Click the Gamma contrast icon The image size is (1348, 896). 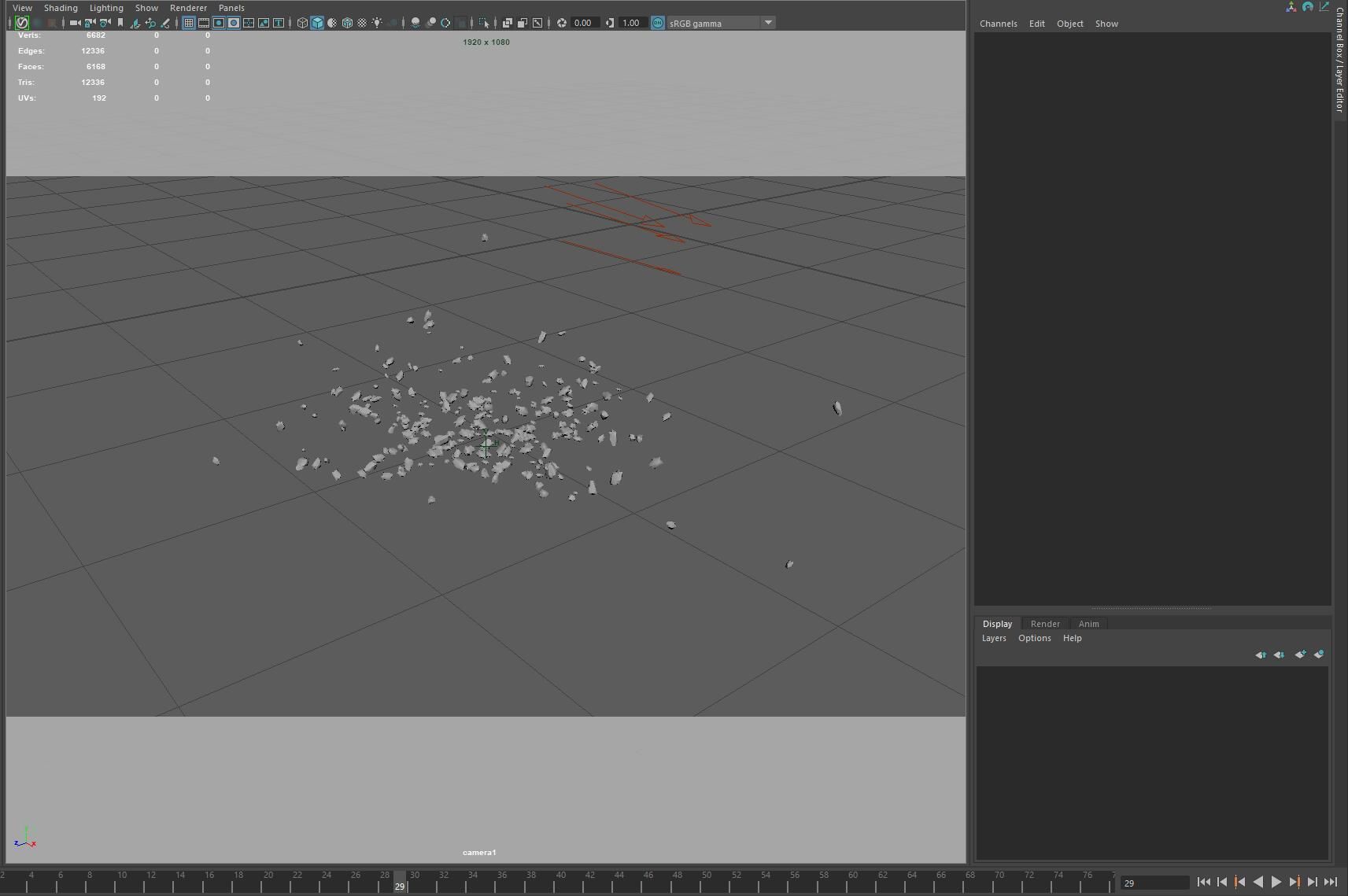click(x=610, y=23)
